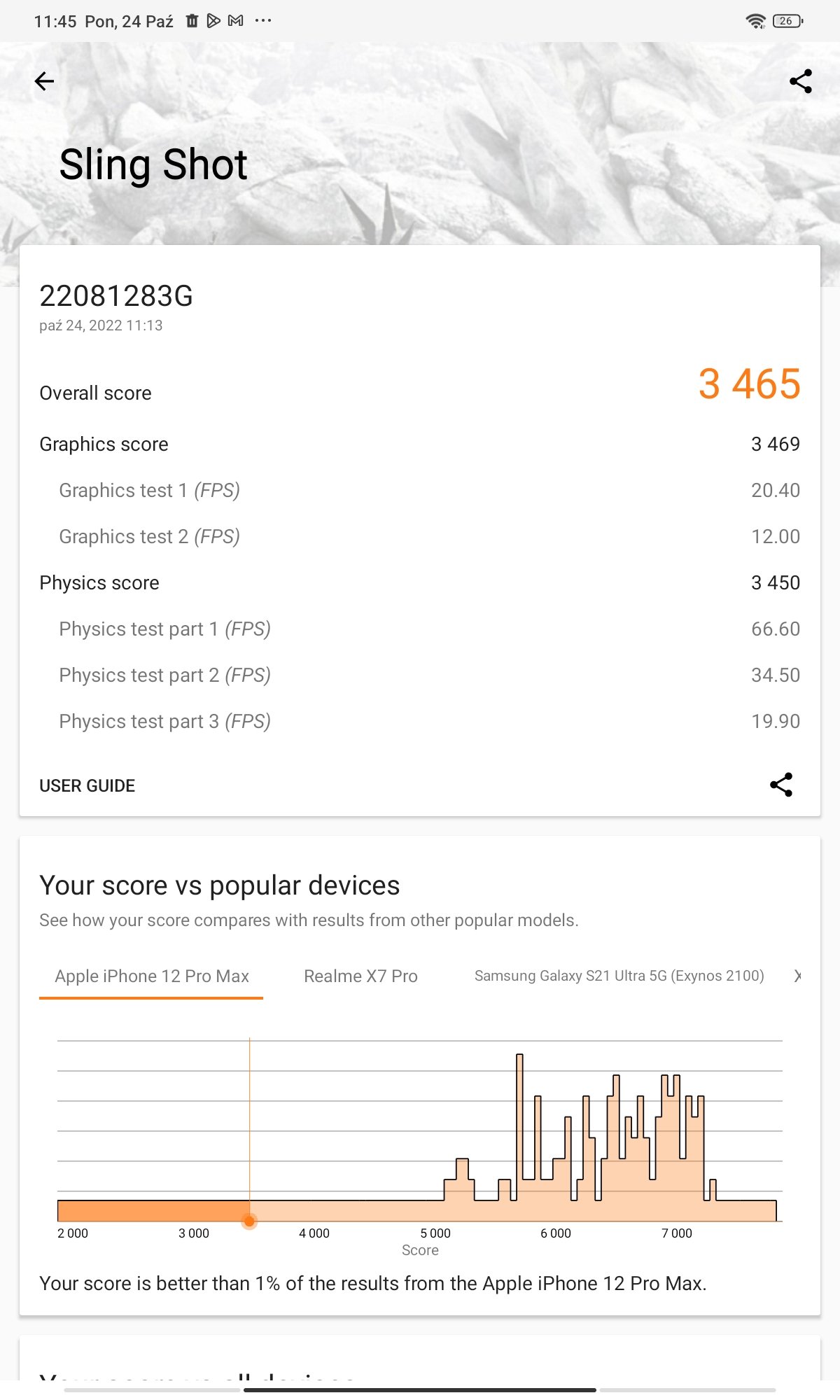Viewport: 840px width, 1400px height.
Task: Tap the Graphics score row
Action: (x=419, y=444)
